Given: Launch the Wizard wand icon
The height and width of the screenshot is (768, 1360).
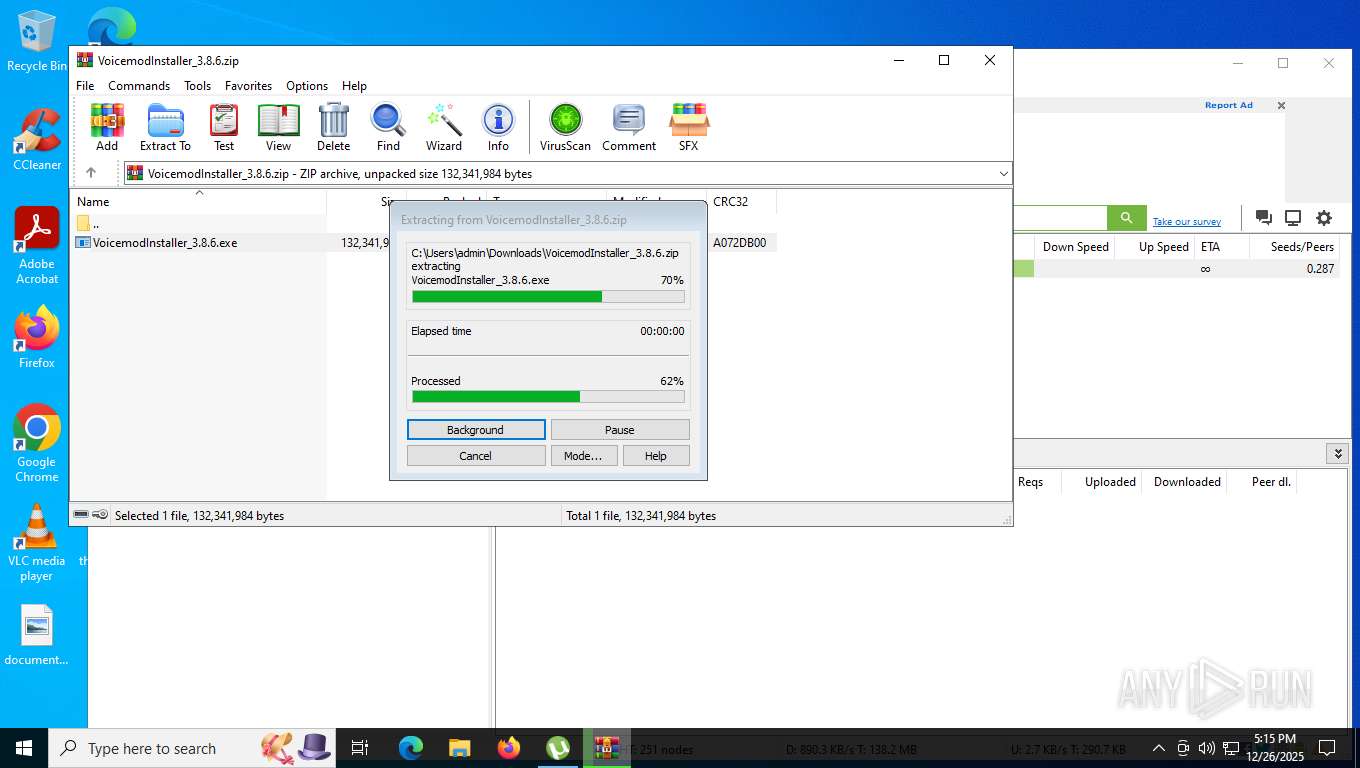Looking at the screenshot, I should point(444,127).
